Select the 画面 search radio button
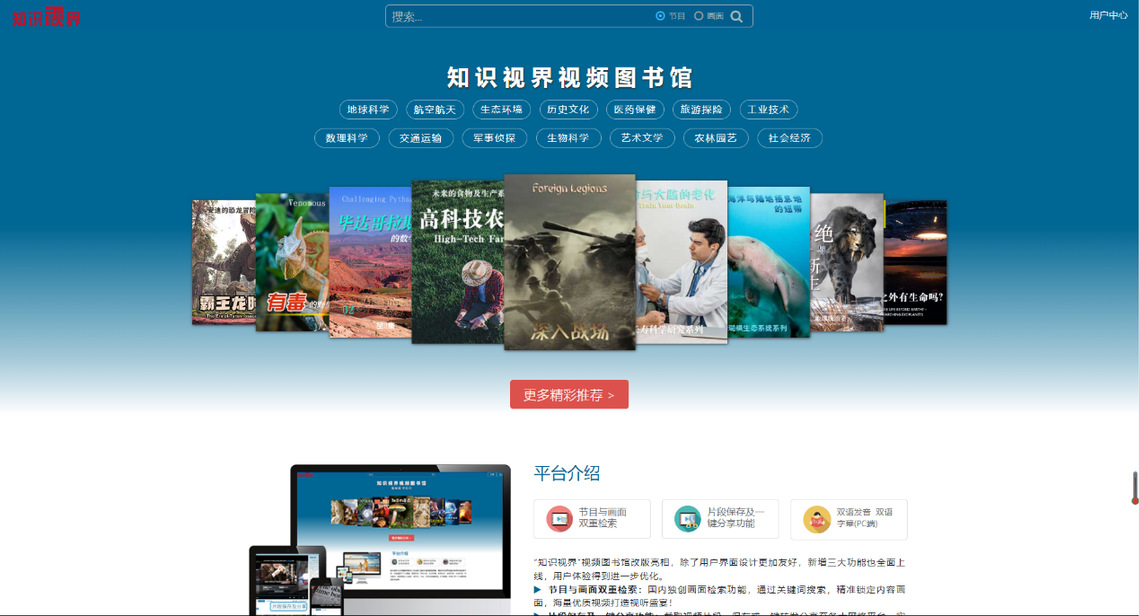This screenshot has width=1139, height=616. pyautogui.click(x=699, y=16)
